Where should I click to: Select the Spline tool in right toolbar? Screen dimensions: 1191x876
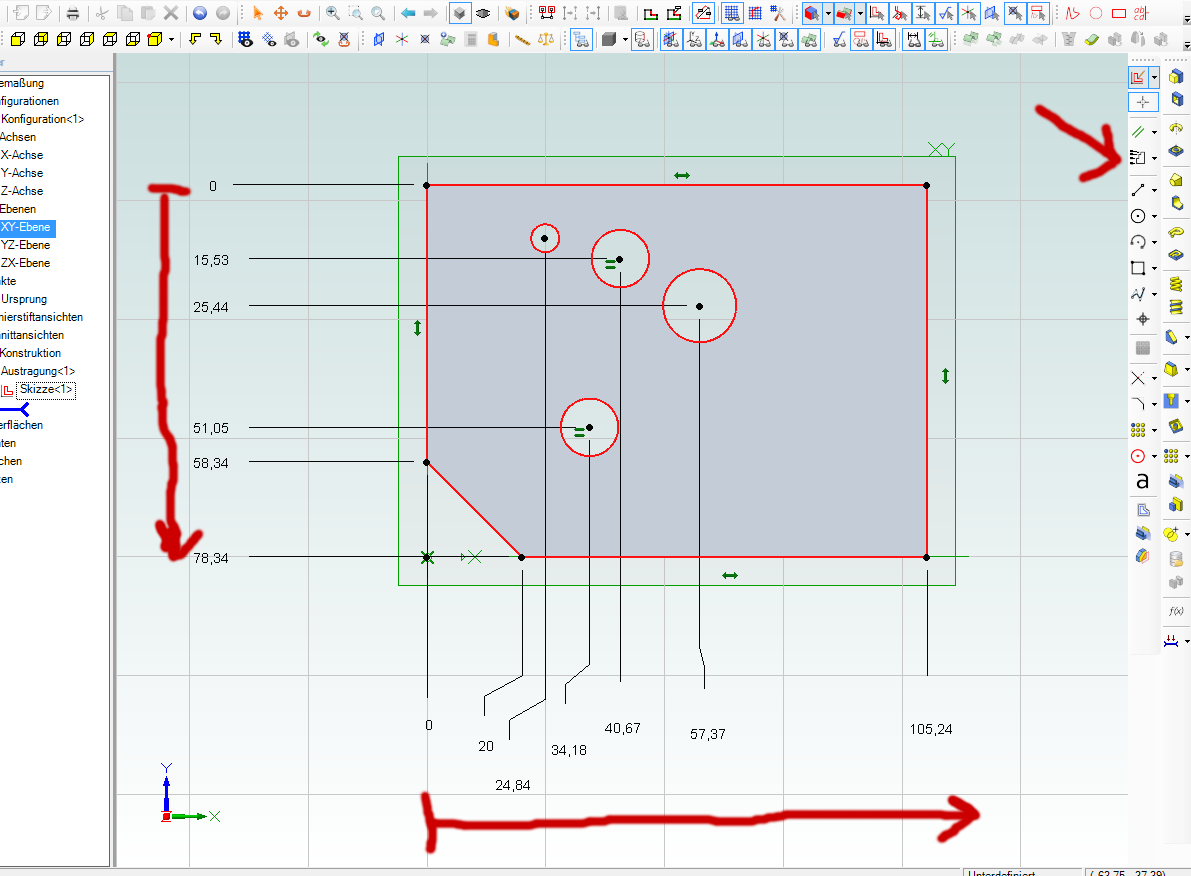(x=1138, y=294)
